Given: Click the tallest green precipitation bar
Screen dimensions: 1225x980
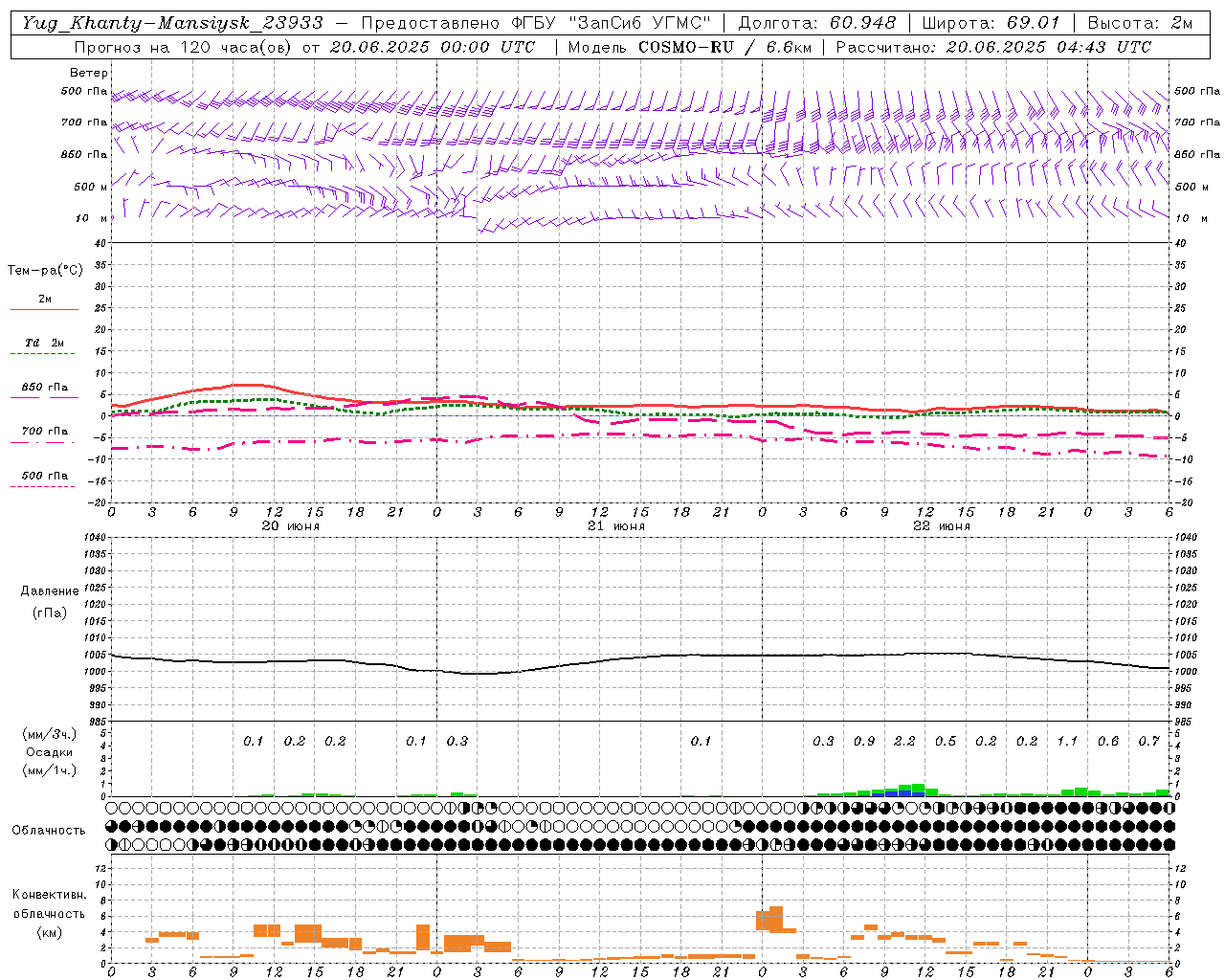Looking at the screenshot, I should [919, 791].
